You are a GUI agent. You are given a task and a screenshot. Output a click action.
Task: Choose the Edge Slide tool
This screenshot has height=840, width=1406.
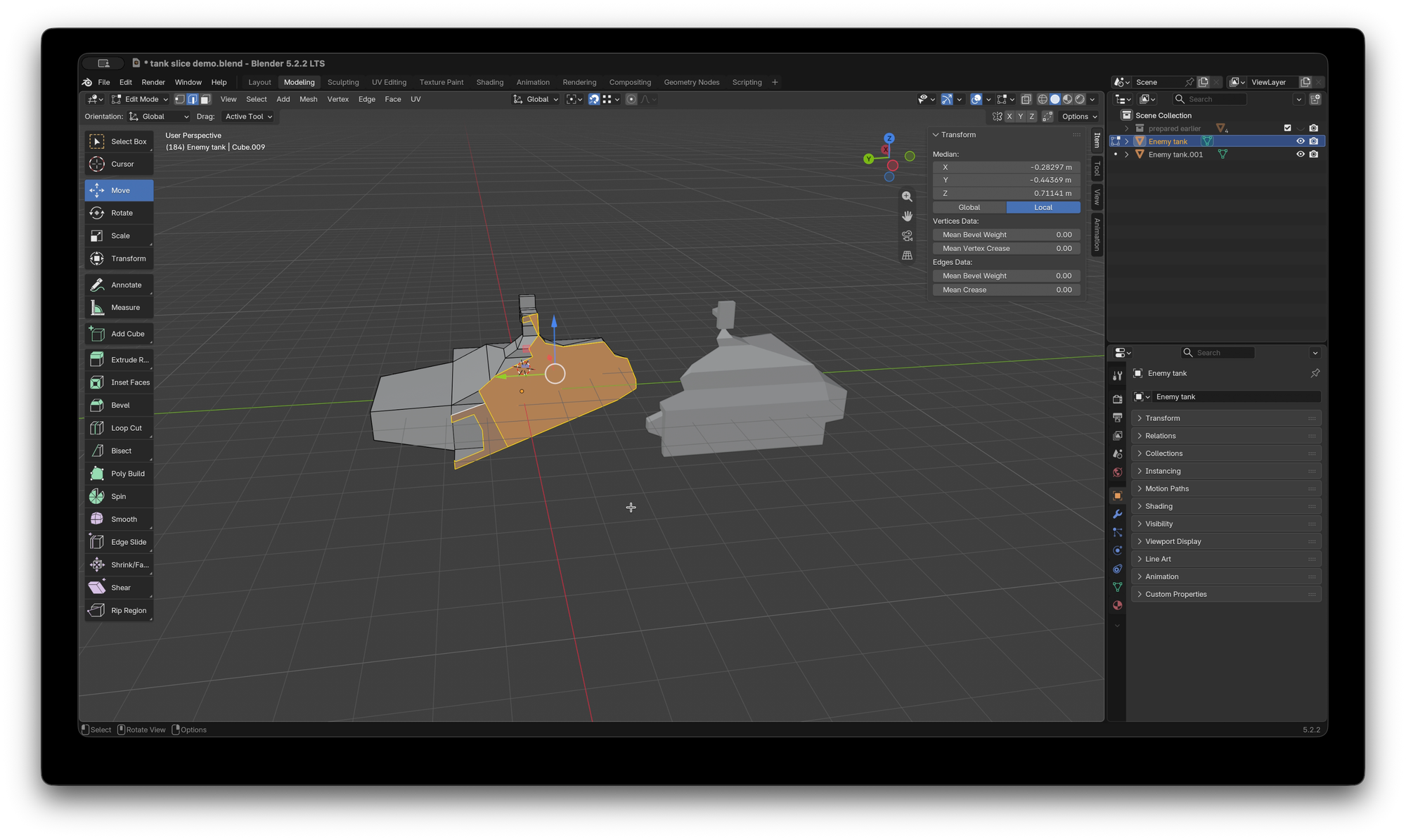[119, 542]
